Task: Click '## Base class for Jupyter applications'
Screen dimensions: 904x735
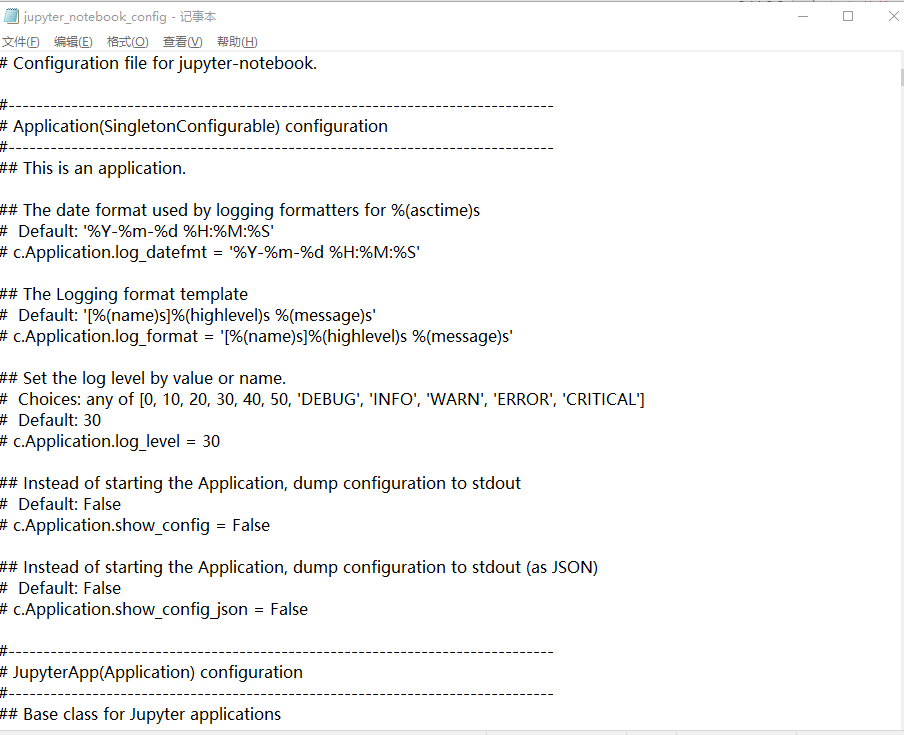Action: coord(141,715)
